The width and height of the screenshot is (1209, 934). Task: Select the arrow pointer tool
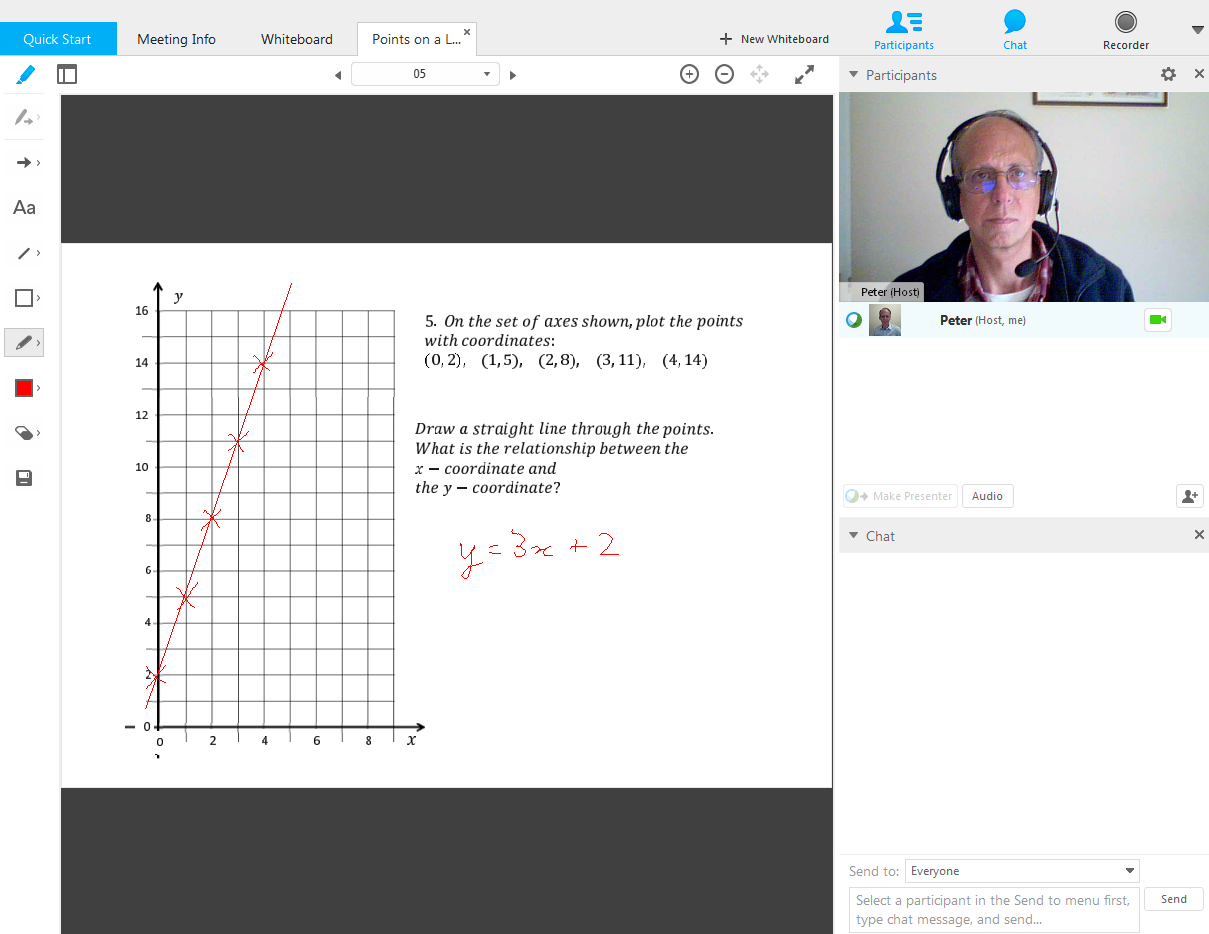(x=24, y=163)
